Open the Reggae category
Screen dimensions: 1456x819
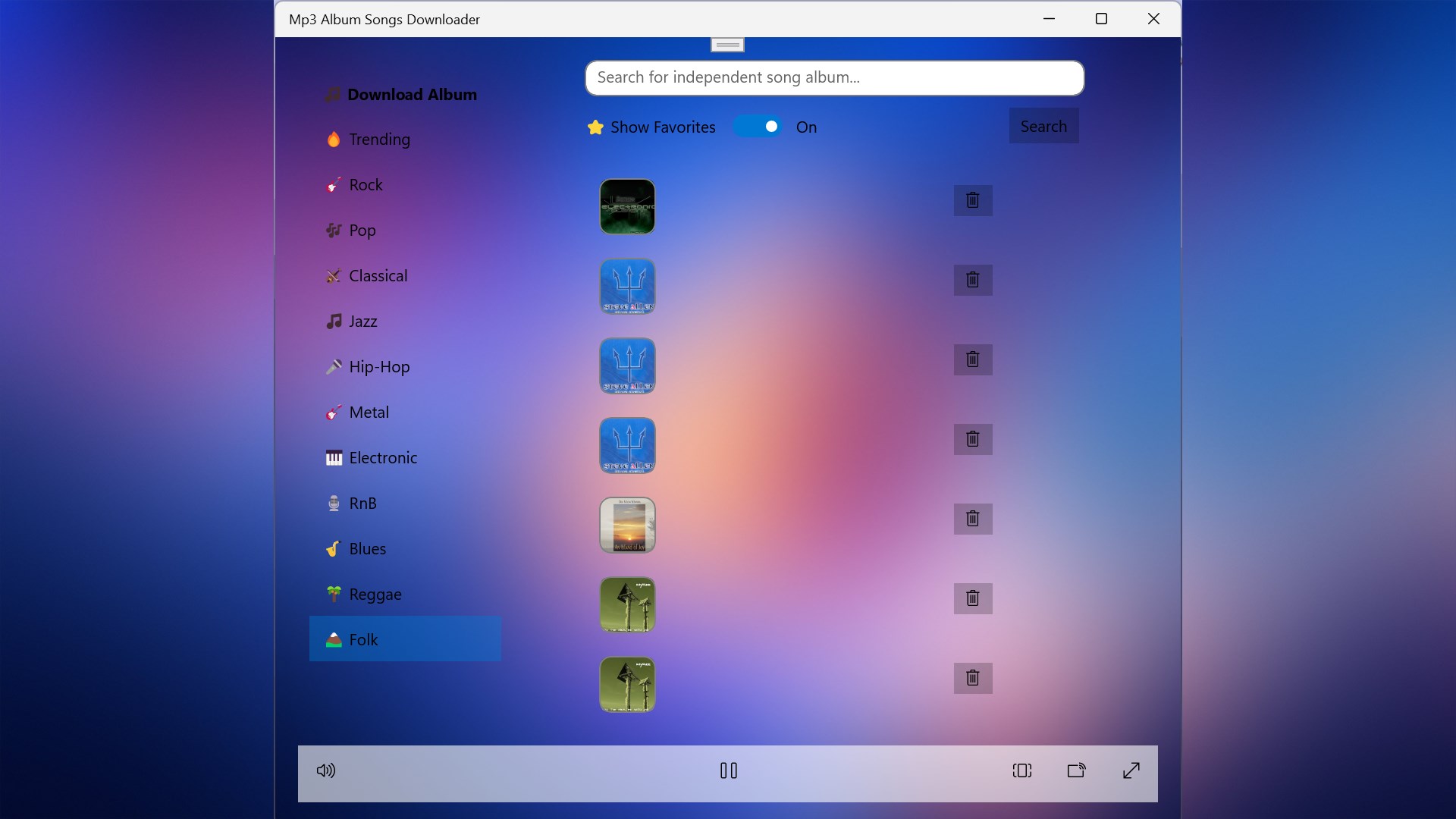(375, 595)
